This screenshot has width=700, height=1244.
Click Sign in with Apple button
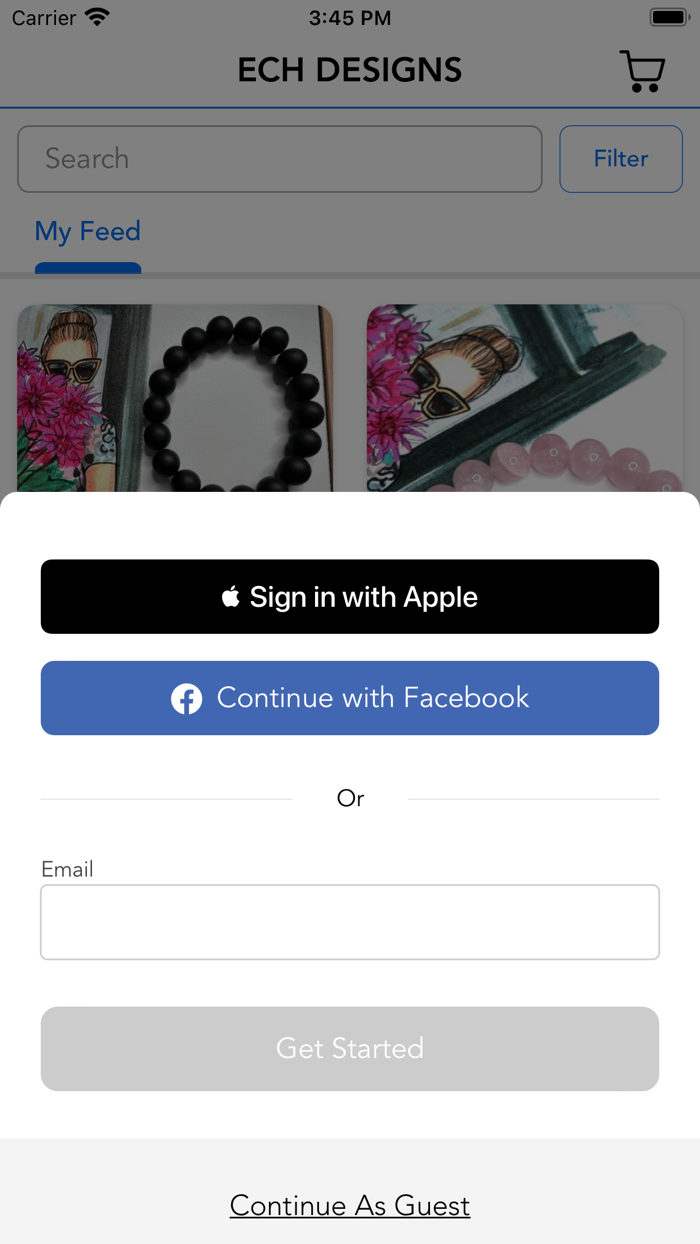(350, 597)
